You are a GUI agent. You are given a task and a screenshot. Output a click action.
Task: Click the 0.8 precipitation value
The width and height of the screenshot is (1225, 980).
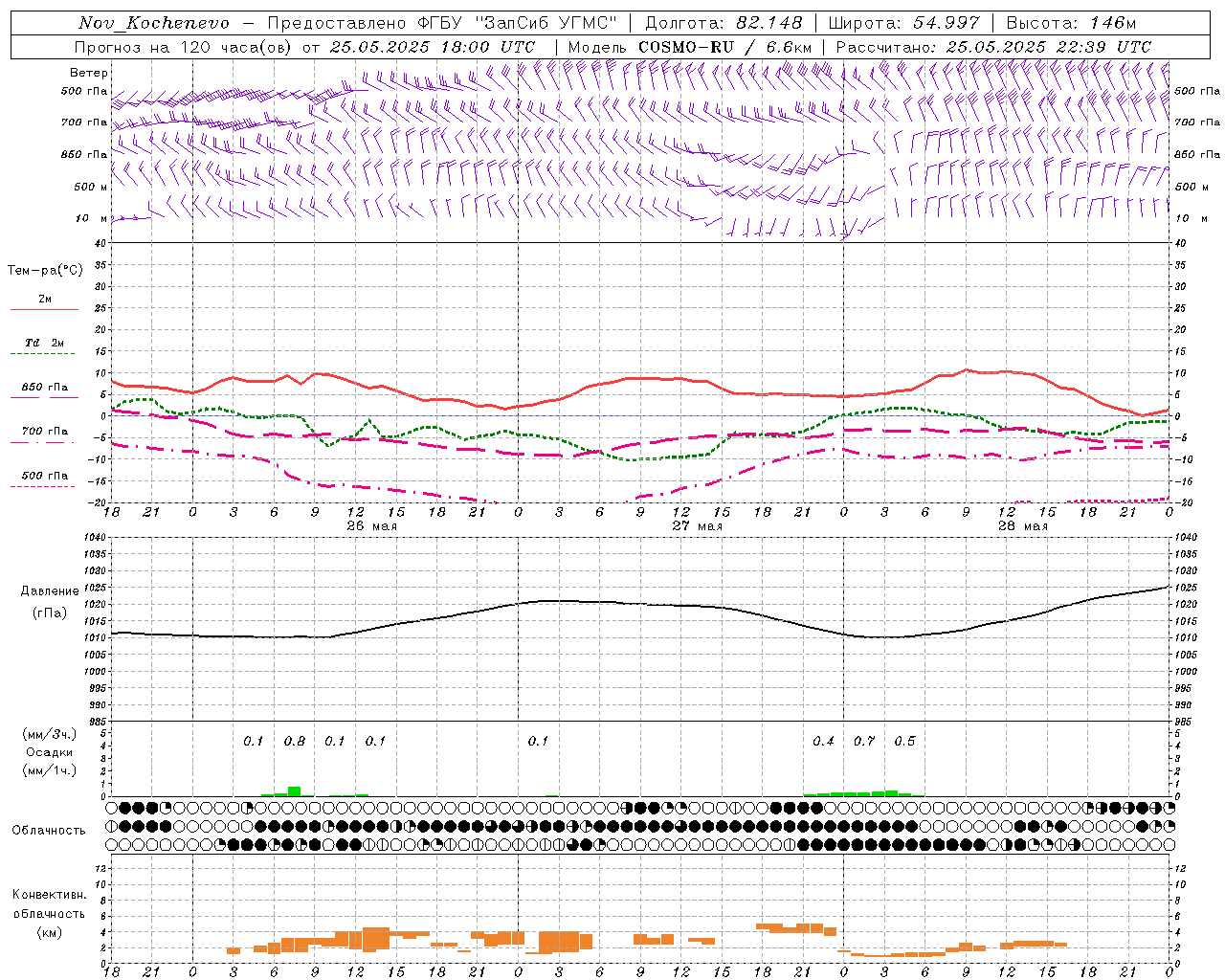295,741
